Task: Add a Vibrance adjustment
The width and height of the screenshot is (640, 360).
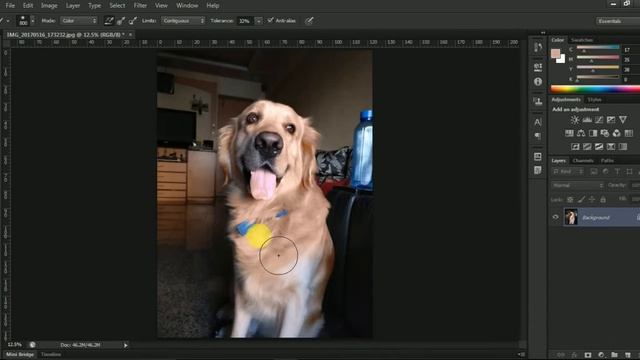Action: (x=623, y=120)
